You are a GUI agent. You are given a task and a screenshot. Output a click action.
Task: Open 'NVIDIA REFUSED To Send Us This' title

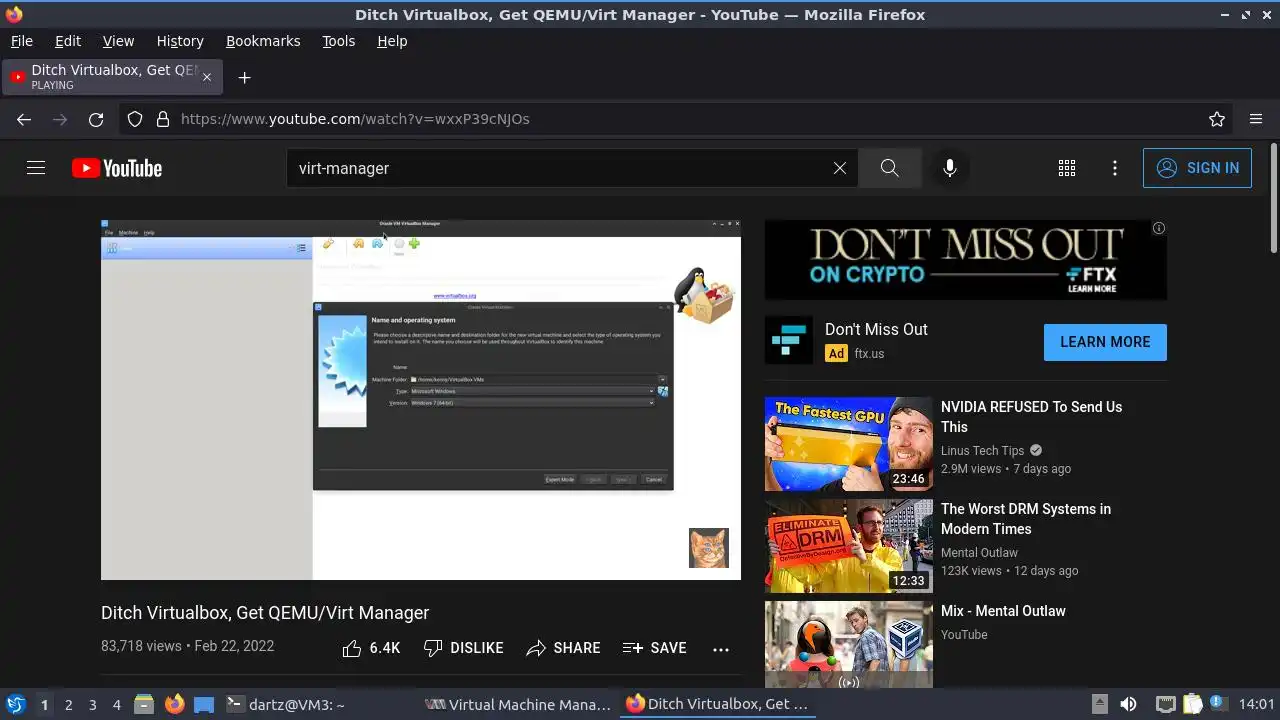pyautogui.click(x=1031, y=417)
